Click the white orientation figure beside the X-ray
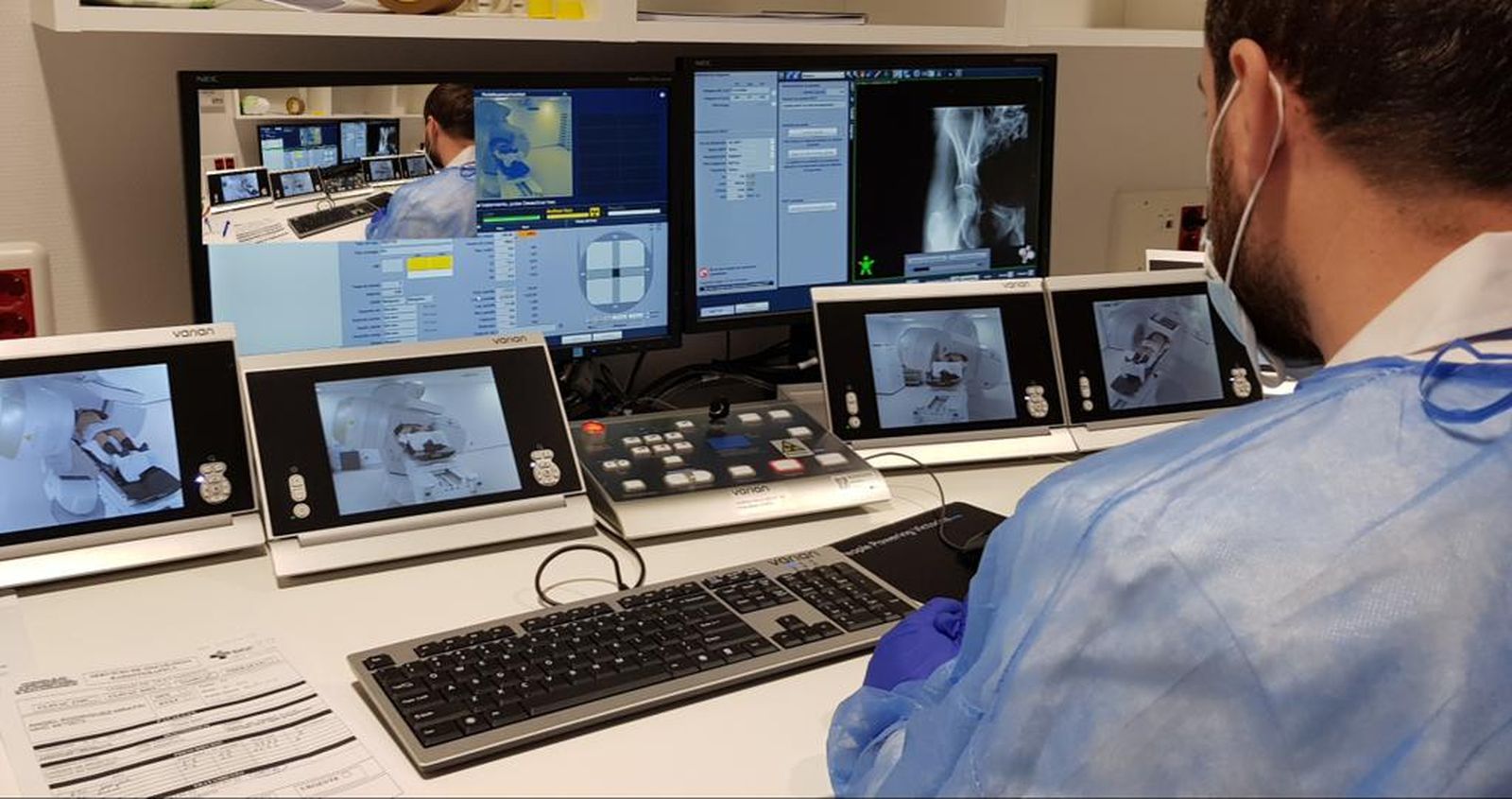1512x799 pixels. (1026, 253)
